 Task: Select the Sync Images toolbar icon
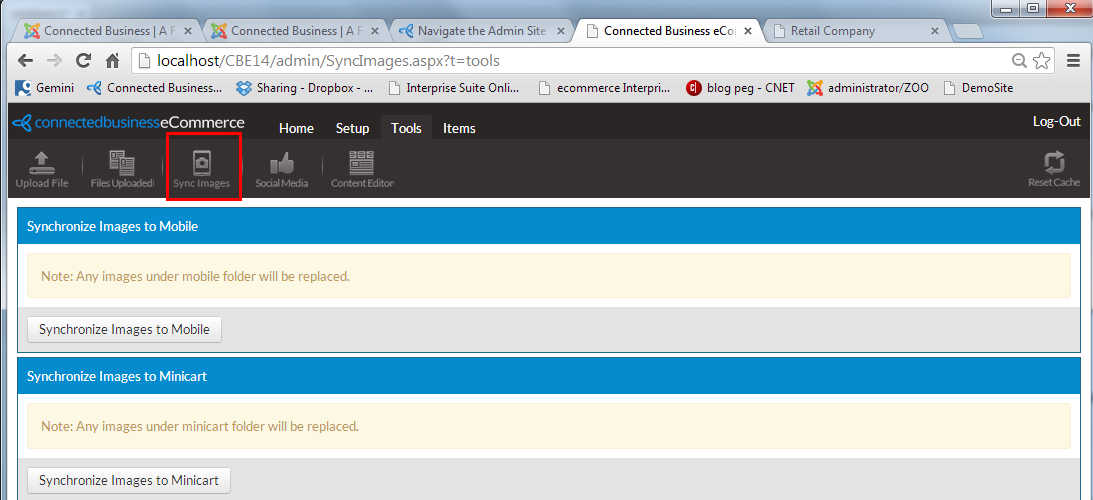coord(201,169)
